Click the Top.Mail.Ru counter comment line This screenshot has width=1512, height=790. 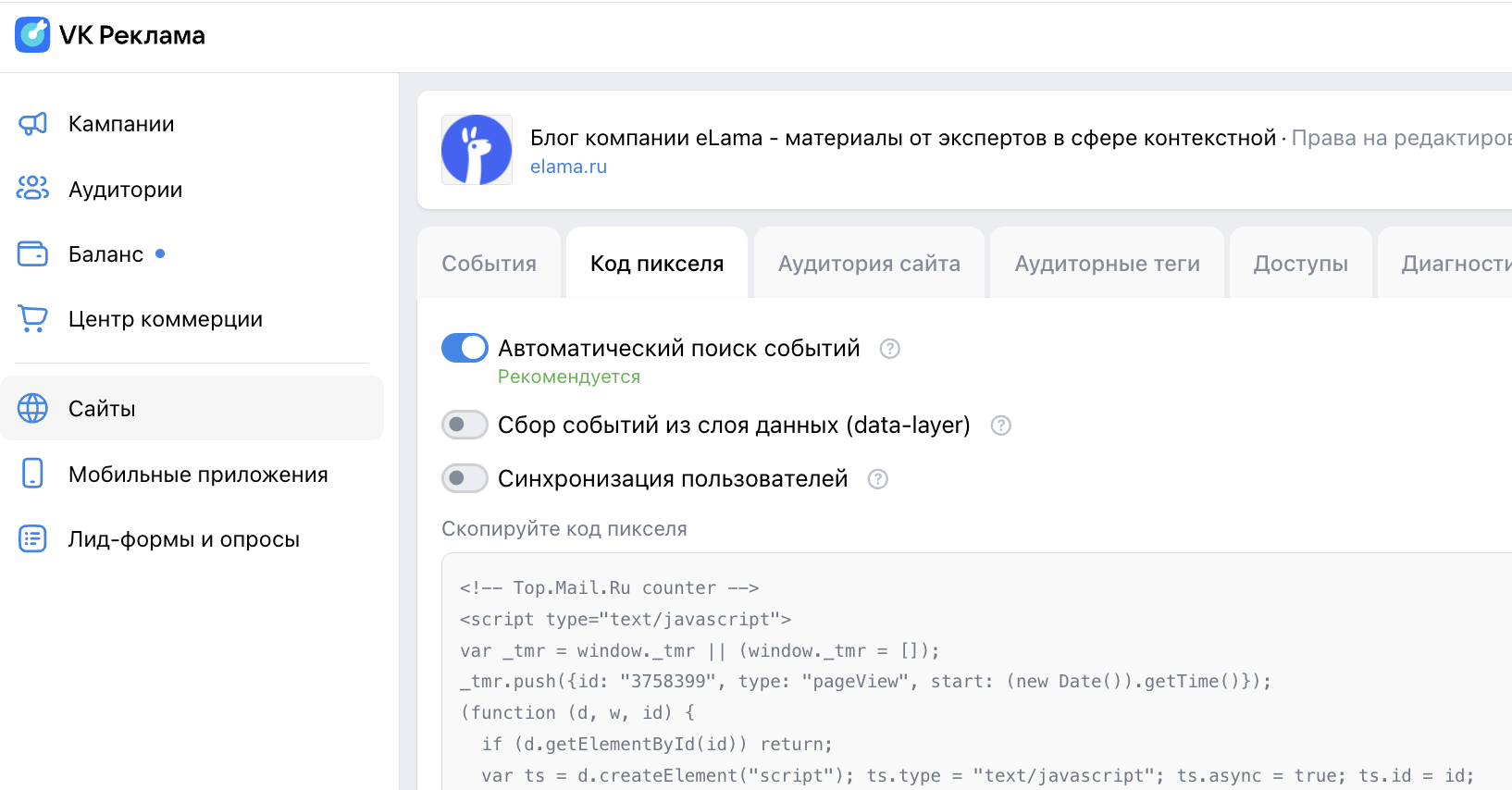click(x=609, y=588)
